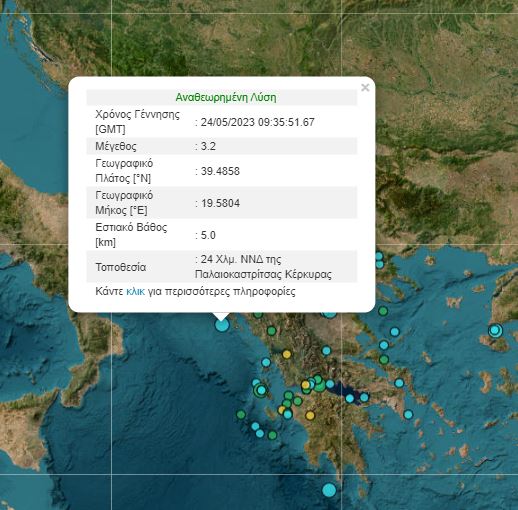Select the large cyan marker beneath the popup pointer
Viewport: 518px width, 510px height.
point(222,324)
